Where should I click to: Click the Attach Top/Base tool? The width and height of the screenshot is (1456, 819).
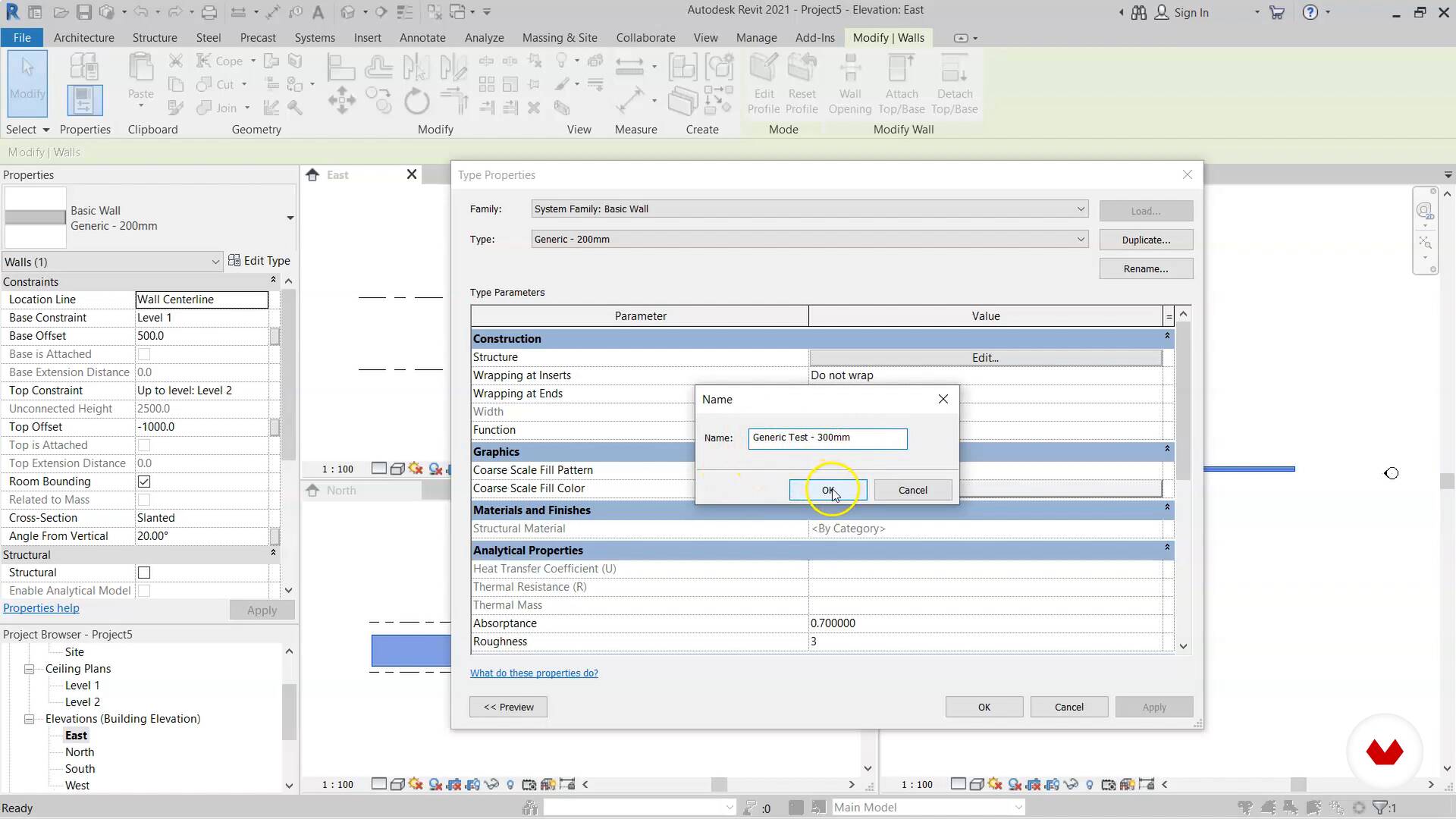click(901, 83)
